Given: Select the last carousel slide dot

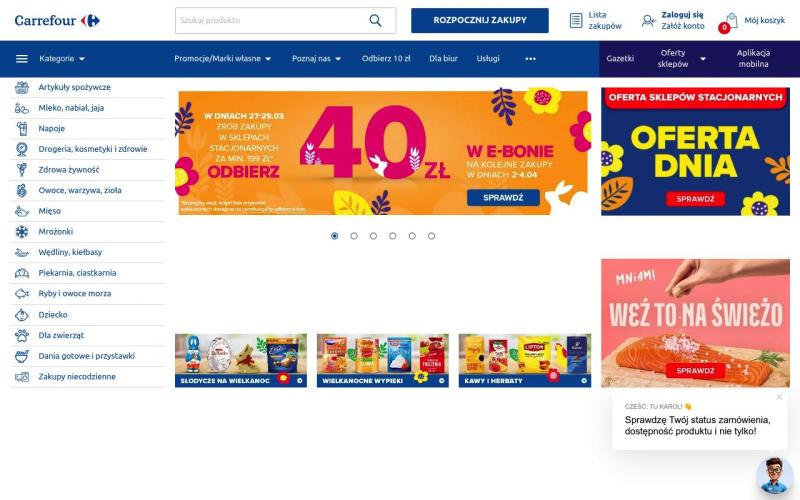Looking at the screenshot, I should click(x=432, y=236).
